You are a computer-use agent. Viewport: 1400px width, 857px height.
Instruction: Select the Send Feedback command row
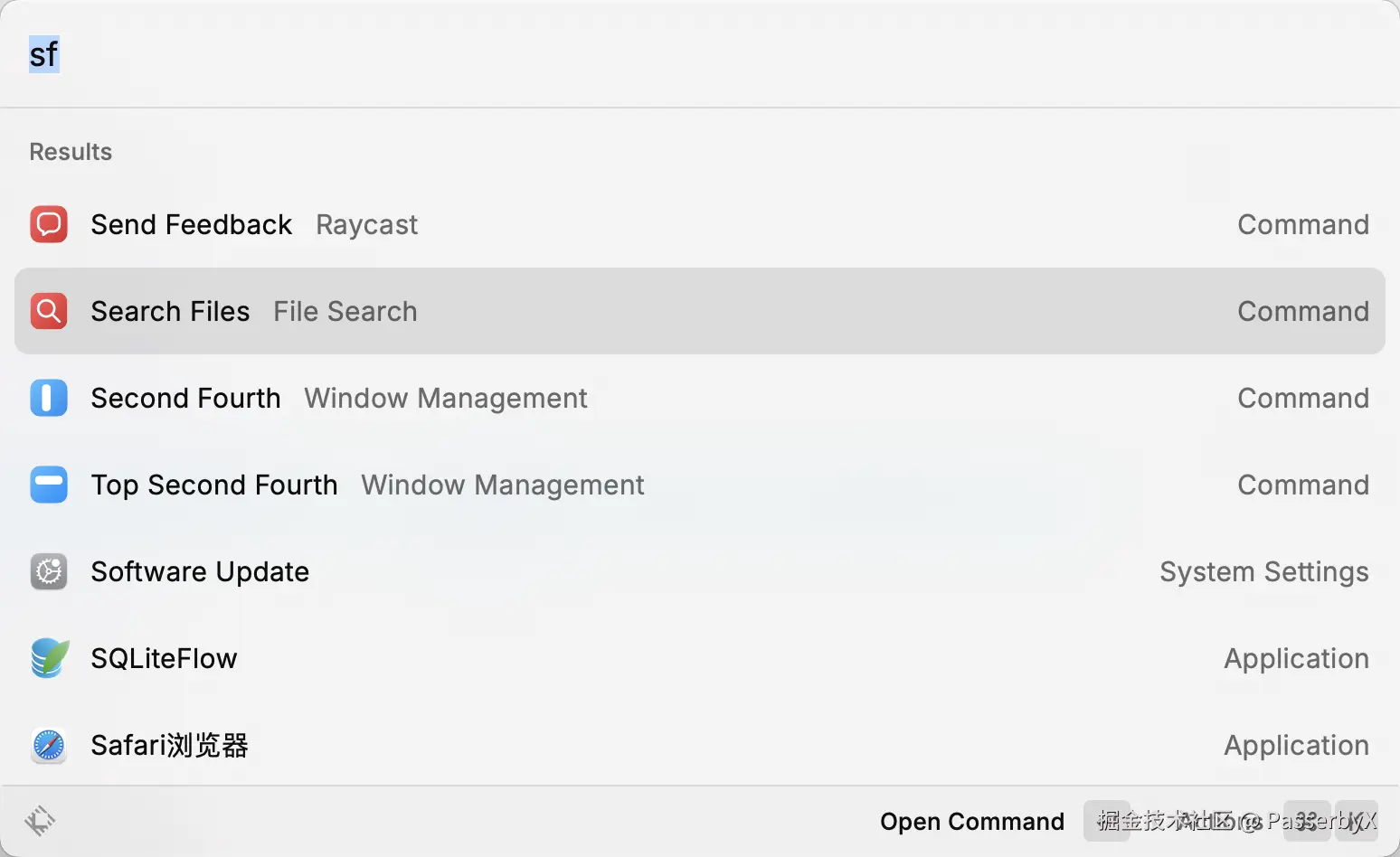pyautogui.click(x=633, y=224)
